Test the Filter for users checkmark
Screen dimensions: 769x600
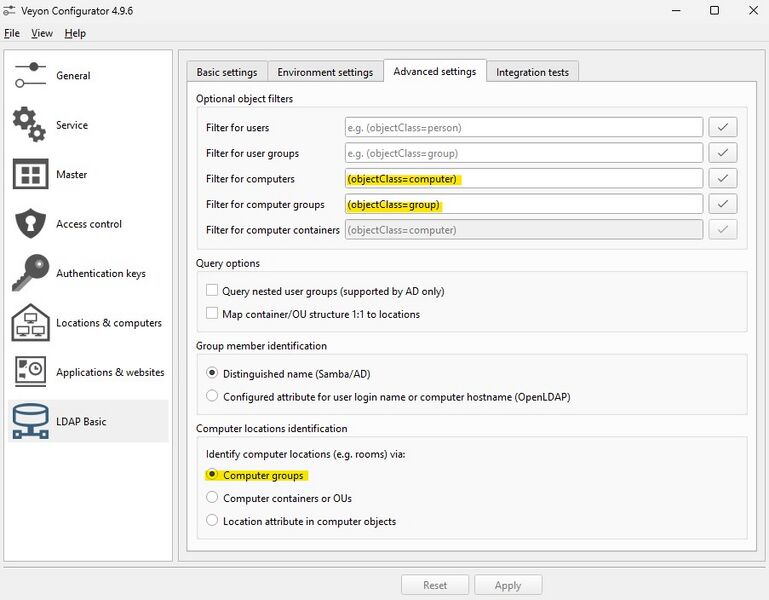coord(722,128)
